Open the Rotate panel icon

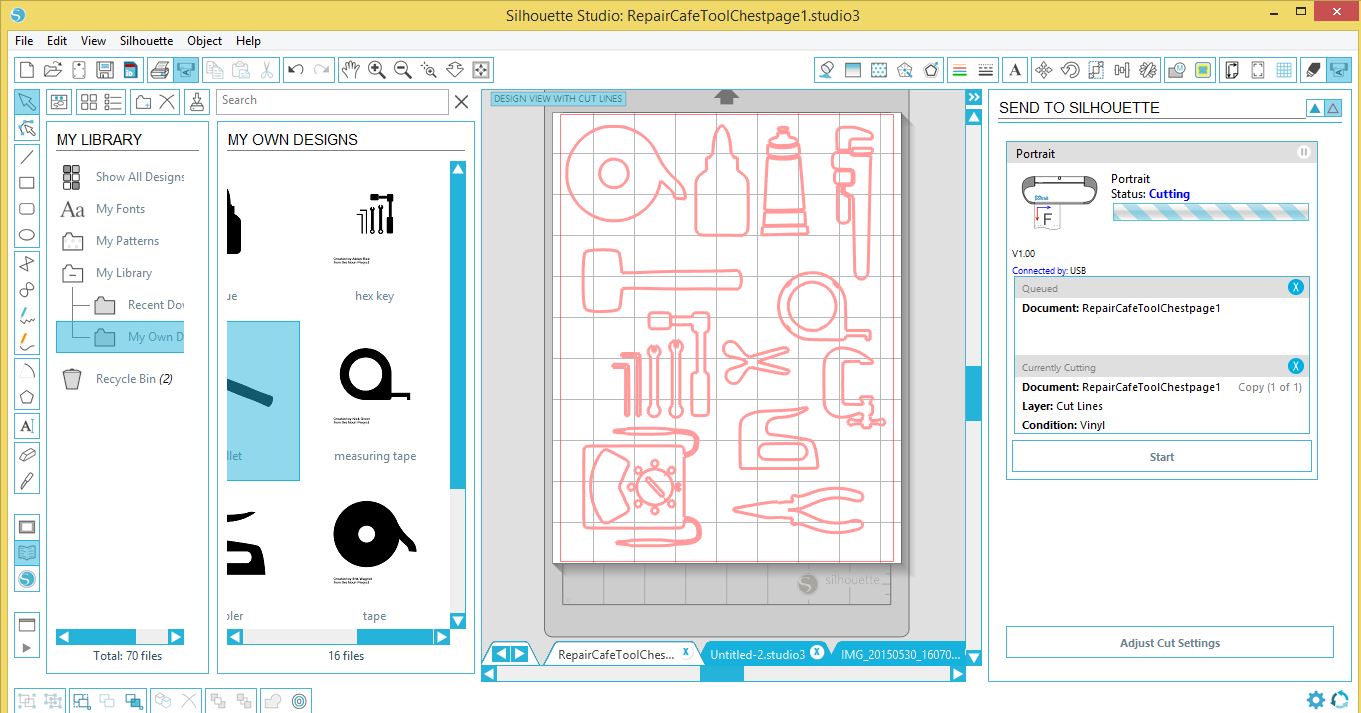(1069, 70)
